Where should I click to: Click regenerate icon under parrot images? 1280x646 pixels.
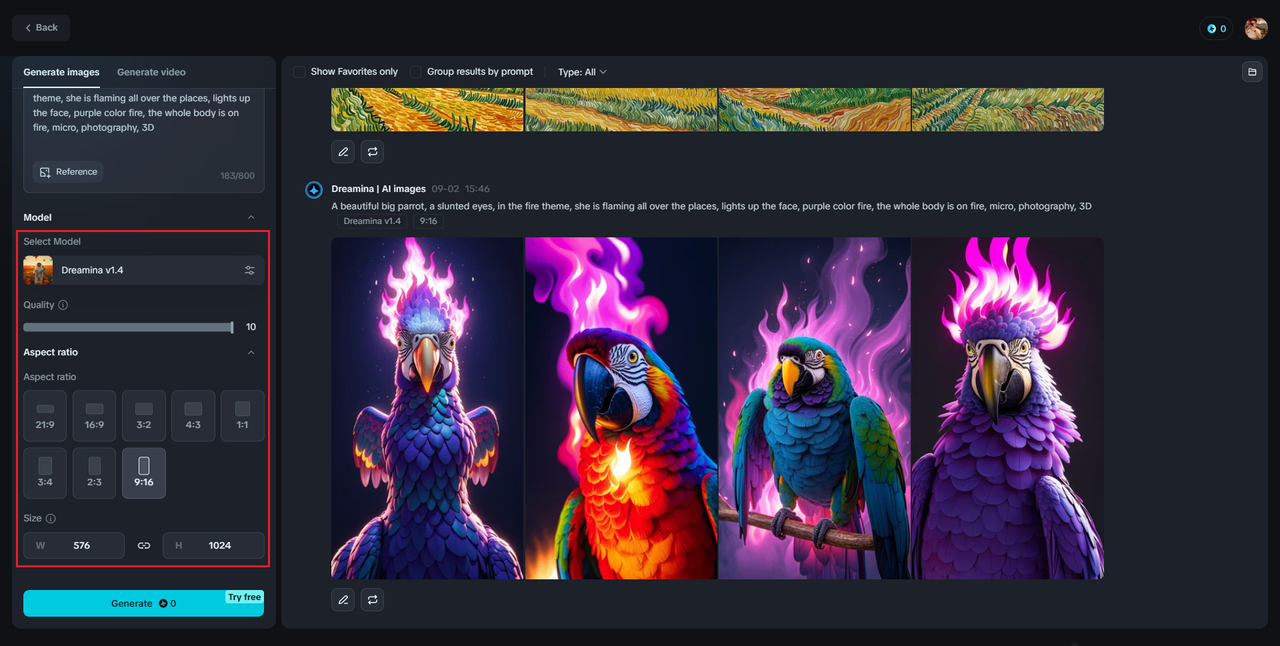pyautogui.click(x=372, y=599)
